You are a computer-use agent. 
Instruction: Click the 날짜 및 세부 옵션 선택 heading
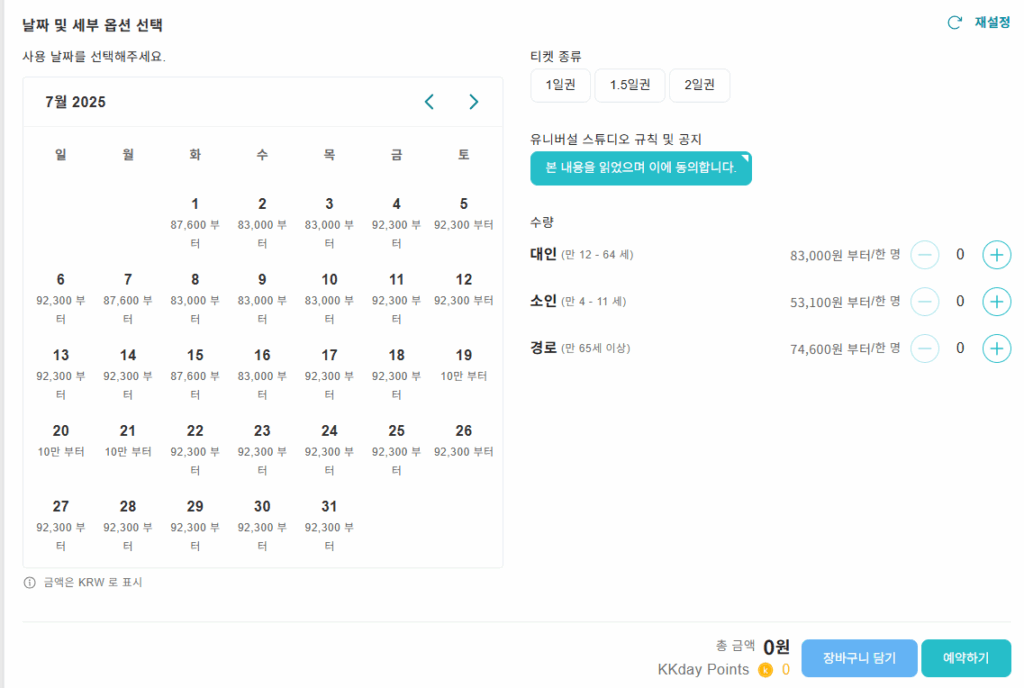(x=92, y=25)
